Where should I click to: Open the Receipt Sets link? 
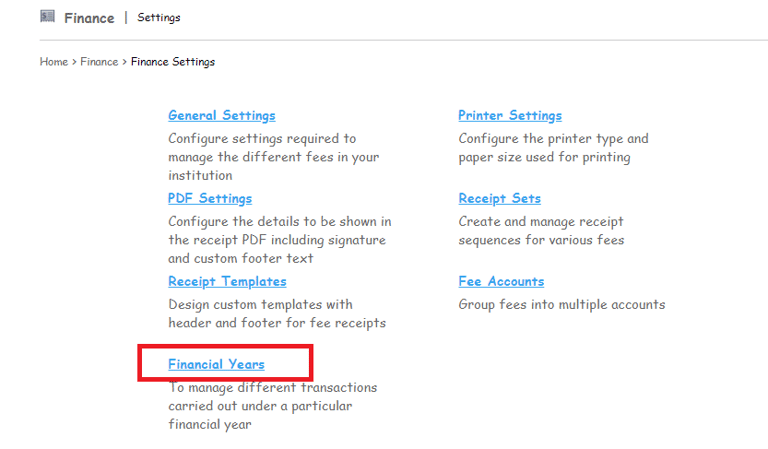point(499,199)
